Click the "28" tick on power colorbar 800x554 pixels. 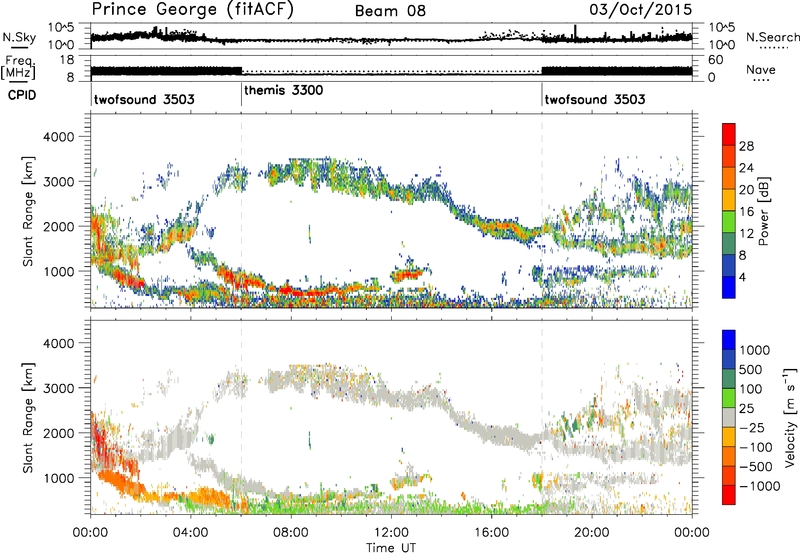[746, 146]
